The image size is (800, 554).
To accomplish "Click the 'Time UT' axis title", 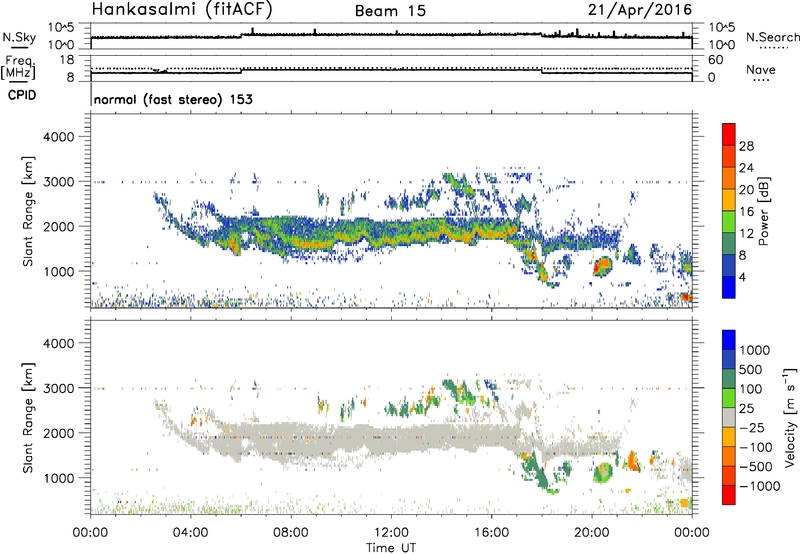I will [x=391, y=548].
